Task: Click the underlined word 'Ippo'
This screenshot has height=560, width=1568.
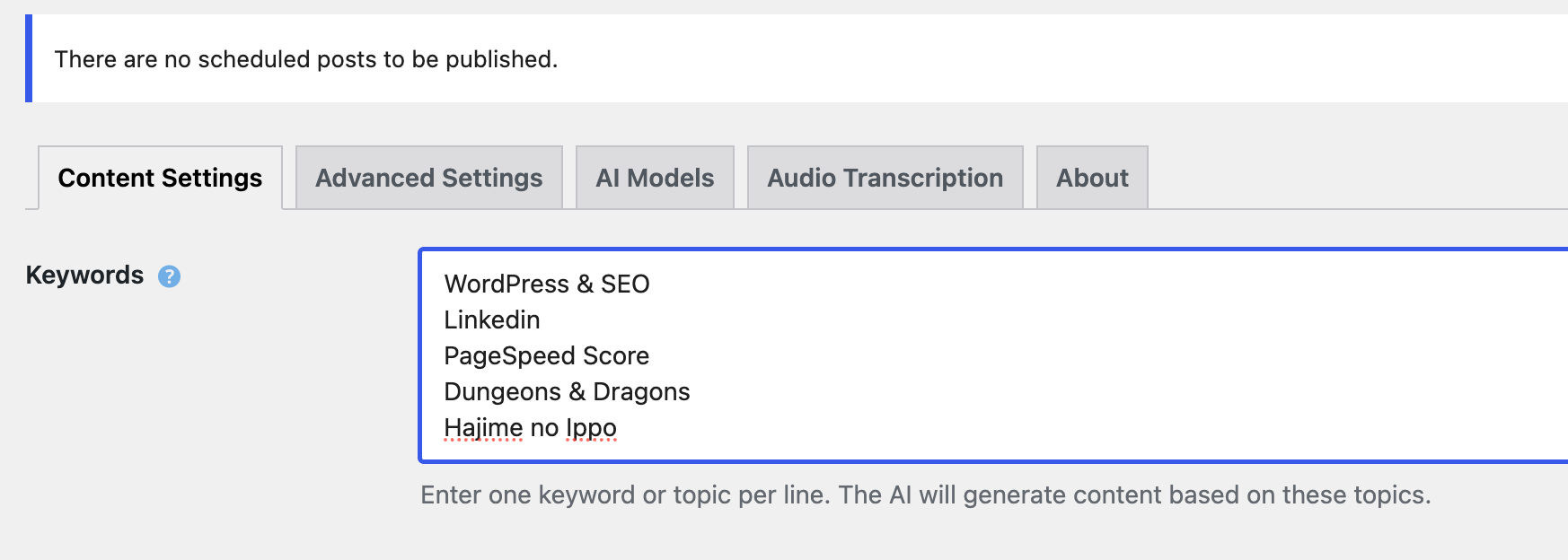Action: (x=591, y=427)
